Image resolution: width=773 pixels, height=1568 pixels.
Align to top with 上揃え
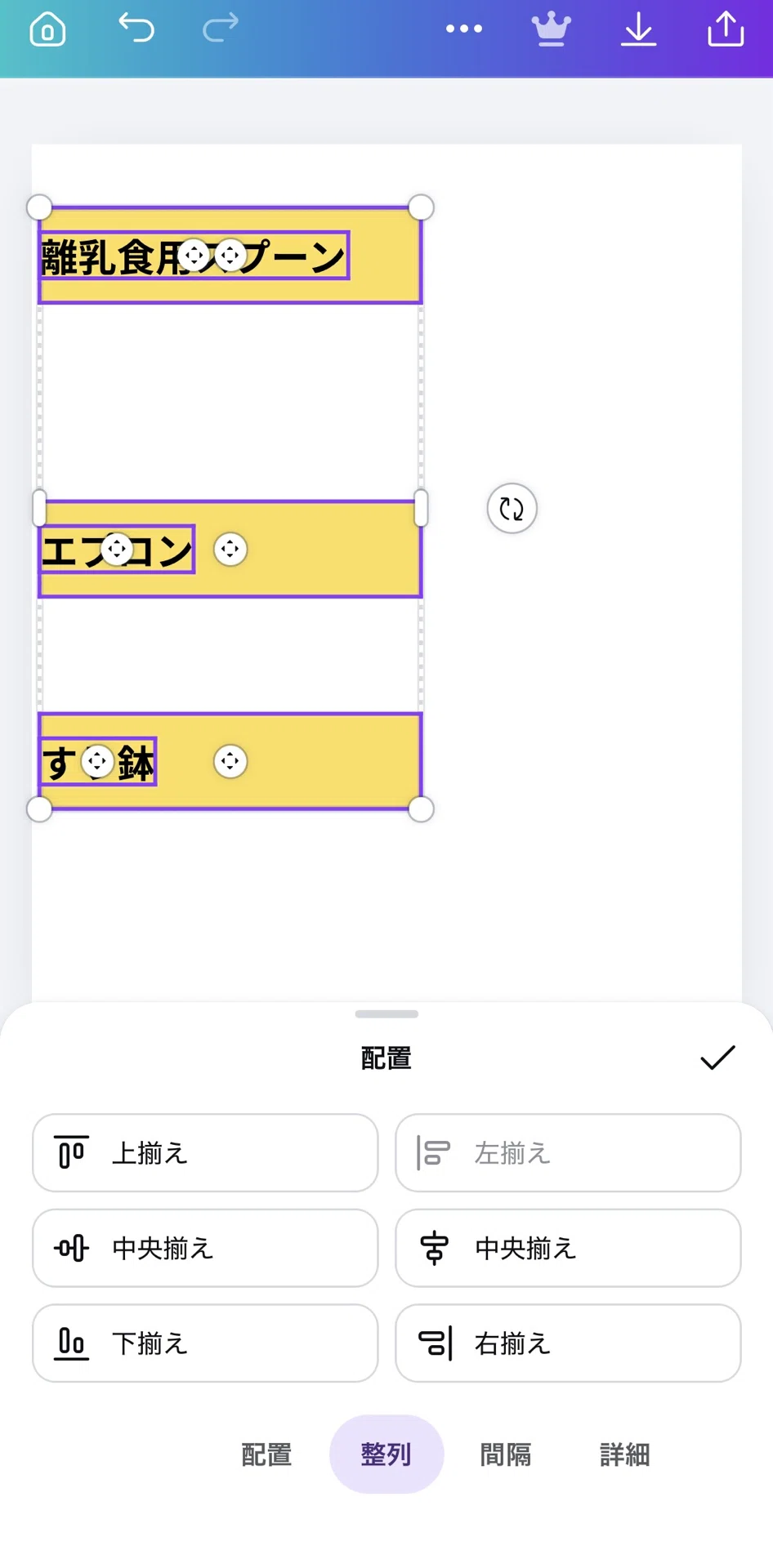[205, 1153]
